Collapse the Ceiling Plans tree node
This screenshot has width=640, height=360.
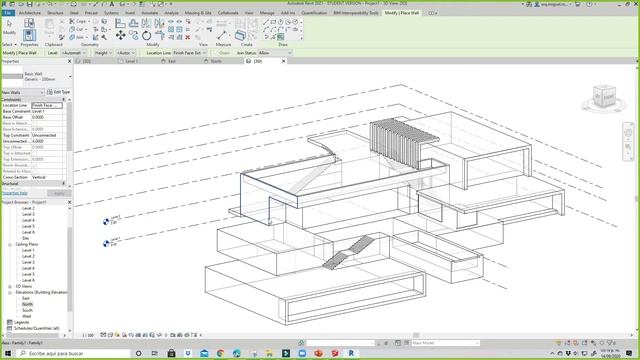click(10, 244)
